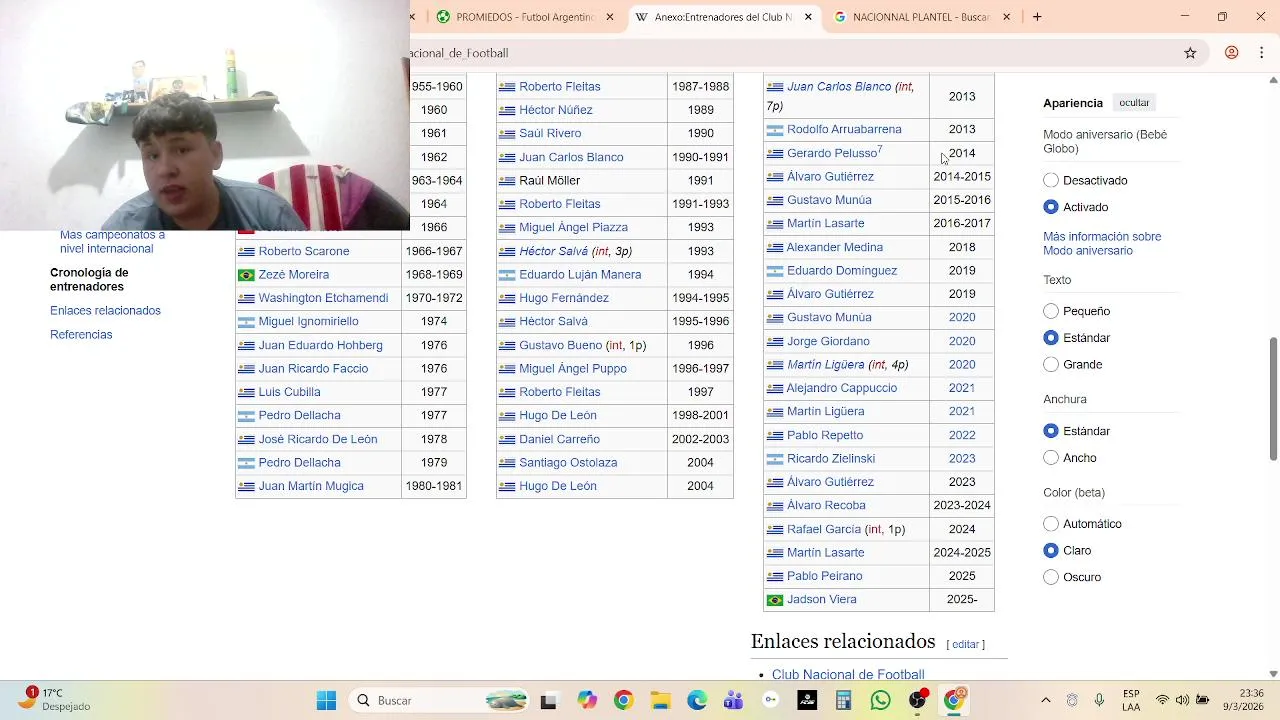The width and height of the screenshot is (1280, 720).
Task: Open a new browser tab
Action: point(1037,17)
